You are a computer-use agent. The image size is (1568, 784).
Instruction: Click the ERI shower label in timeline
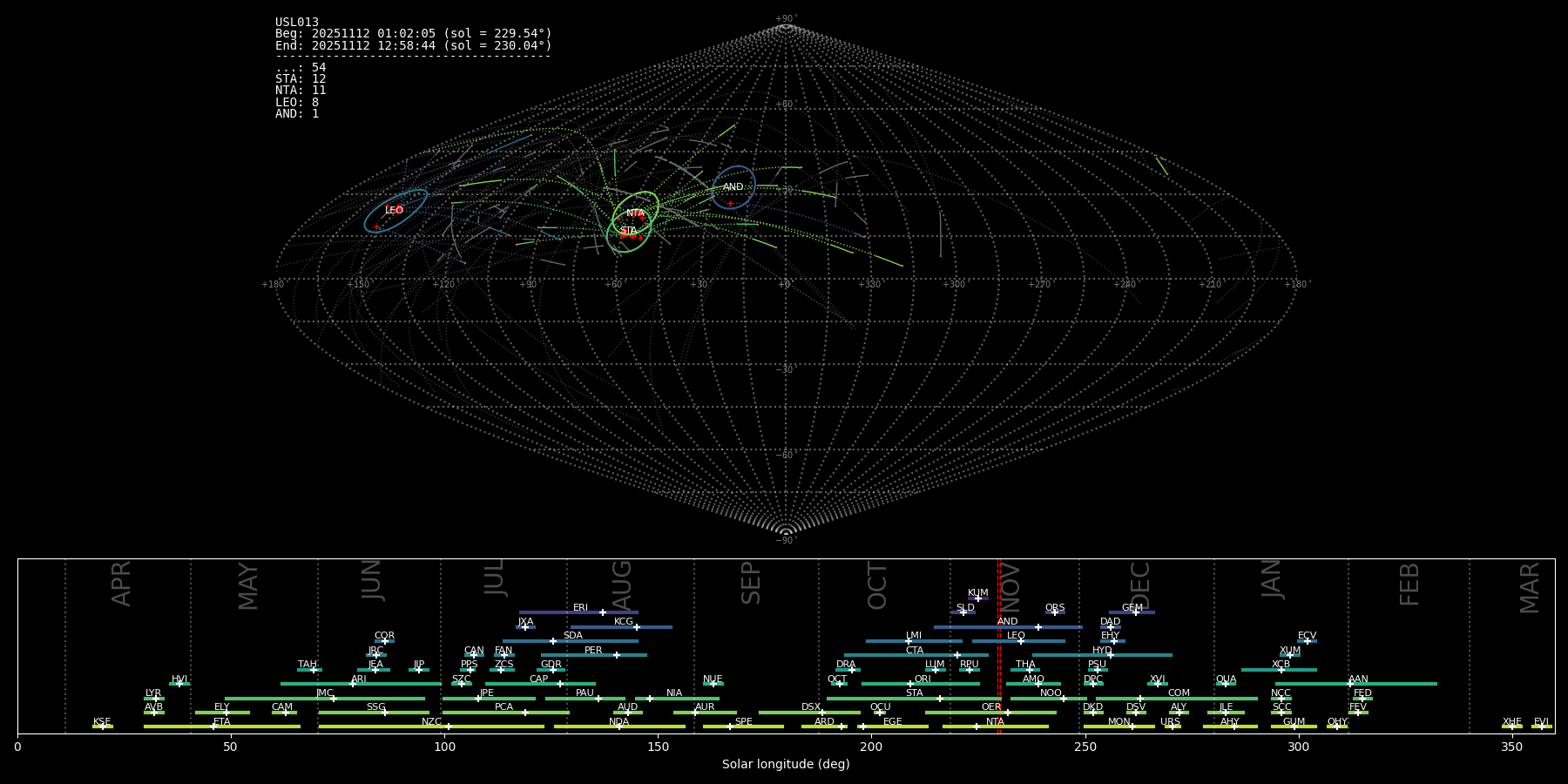pyautogui.click(x=580, y=608)
